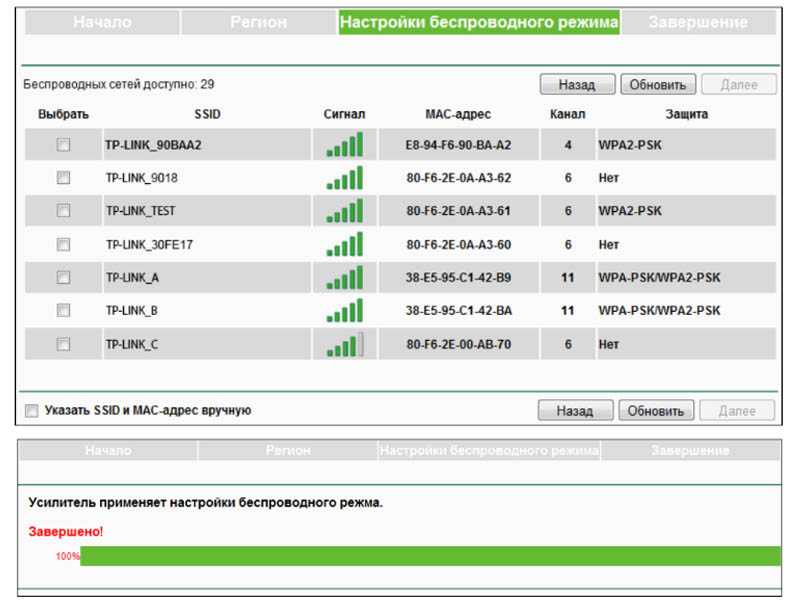Open the Начало wizard tab in top panel
The width and height of the screenshot is (800, 605).
tap(102, 22)
